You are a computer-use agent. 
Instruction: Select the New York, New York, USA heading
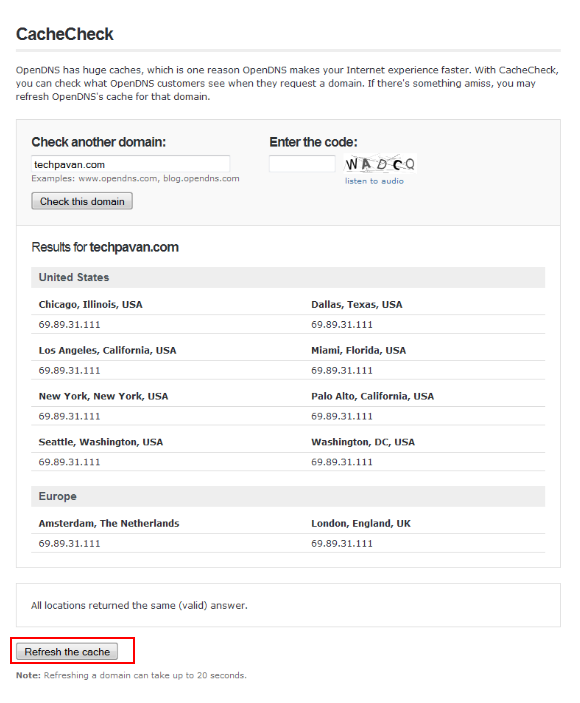point(104,396)
